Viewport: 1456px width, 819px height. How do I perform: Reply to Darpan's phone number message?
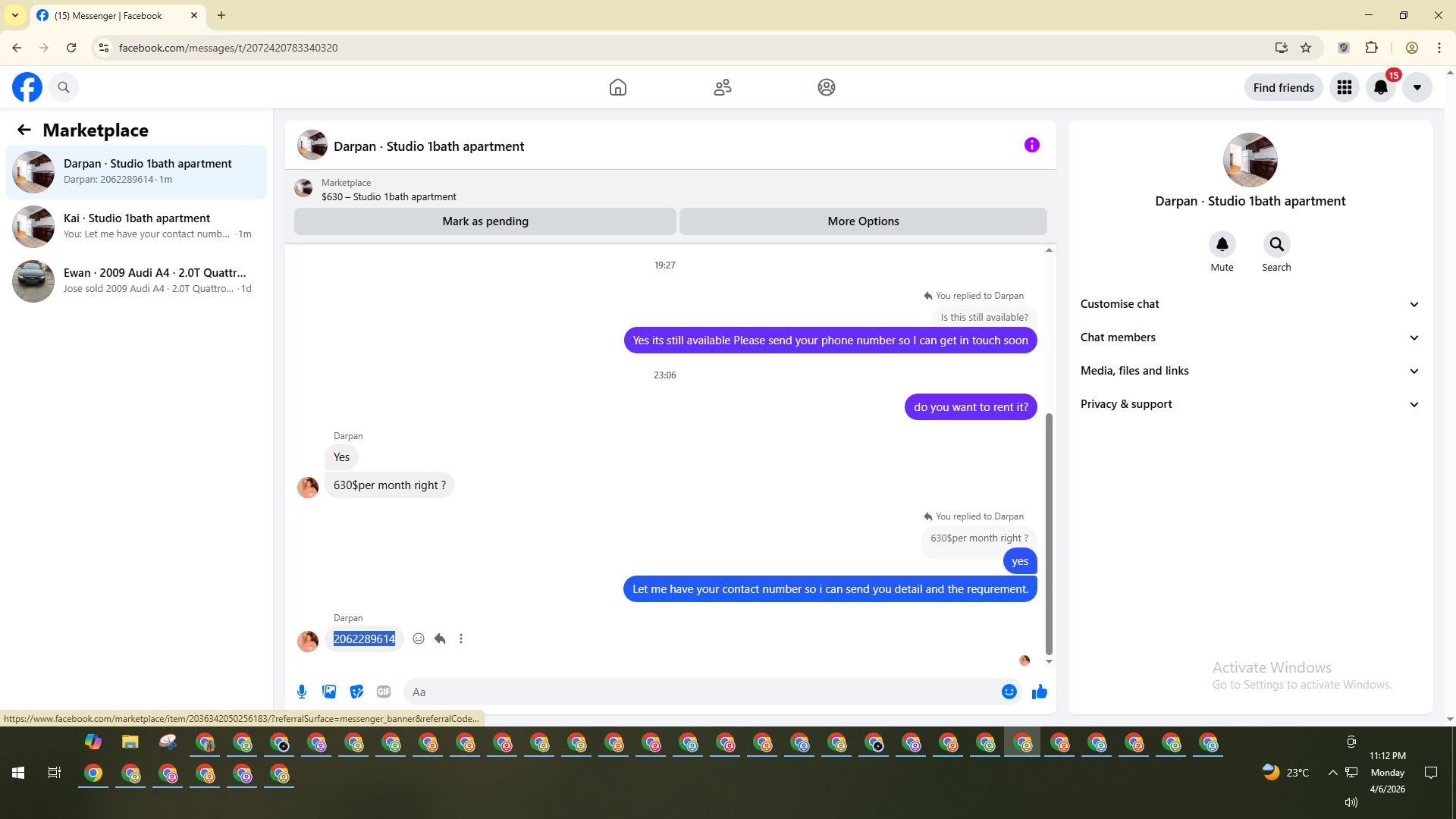pyautogui.click(x=440, y=639)
